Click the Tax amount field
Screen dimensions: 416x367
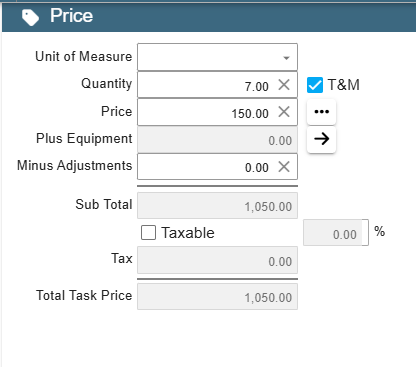click(x=217, y=260)
